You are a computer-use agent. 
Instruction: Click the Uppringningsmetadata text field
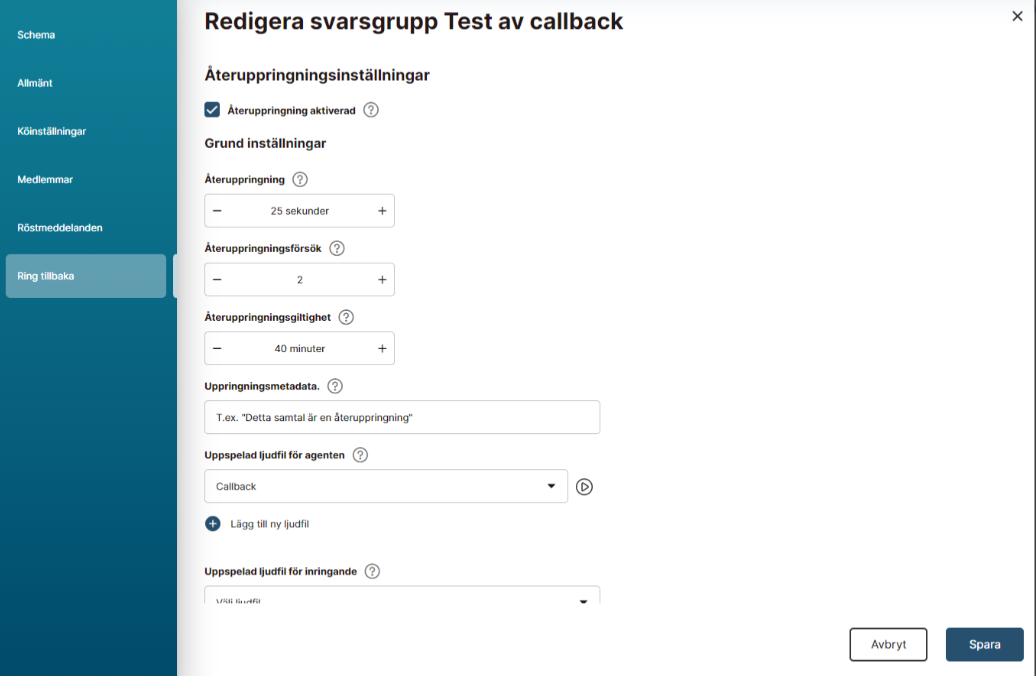402,418
